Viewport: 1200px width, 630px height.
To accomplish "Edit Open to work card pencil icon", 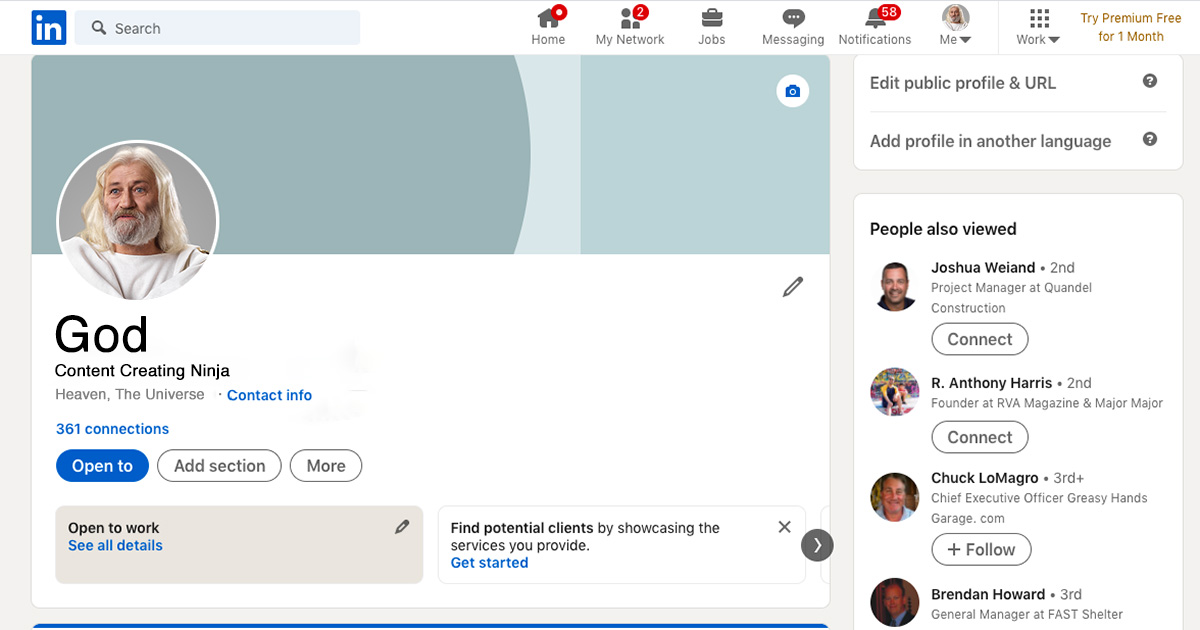I will click(x=402, y=527).
